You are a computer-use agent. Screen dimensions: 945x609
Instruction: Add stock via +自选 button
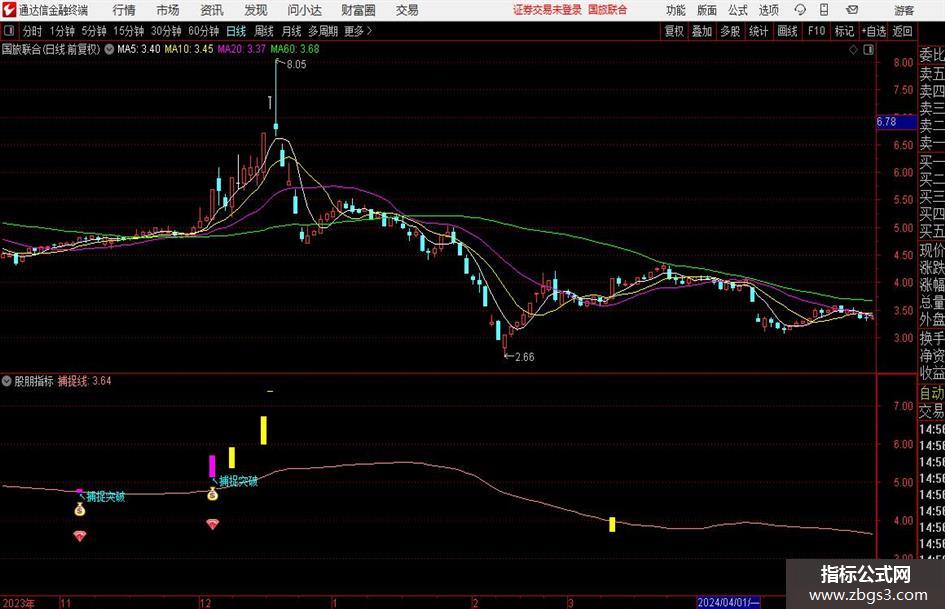[x=874, y=31]
